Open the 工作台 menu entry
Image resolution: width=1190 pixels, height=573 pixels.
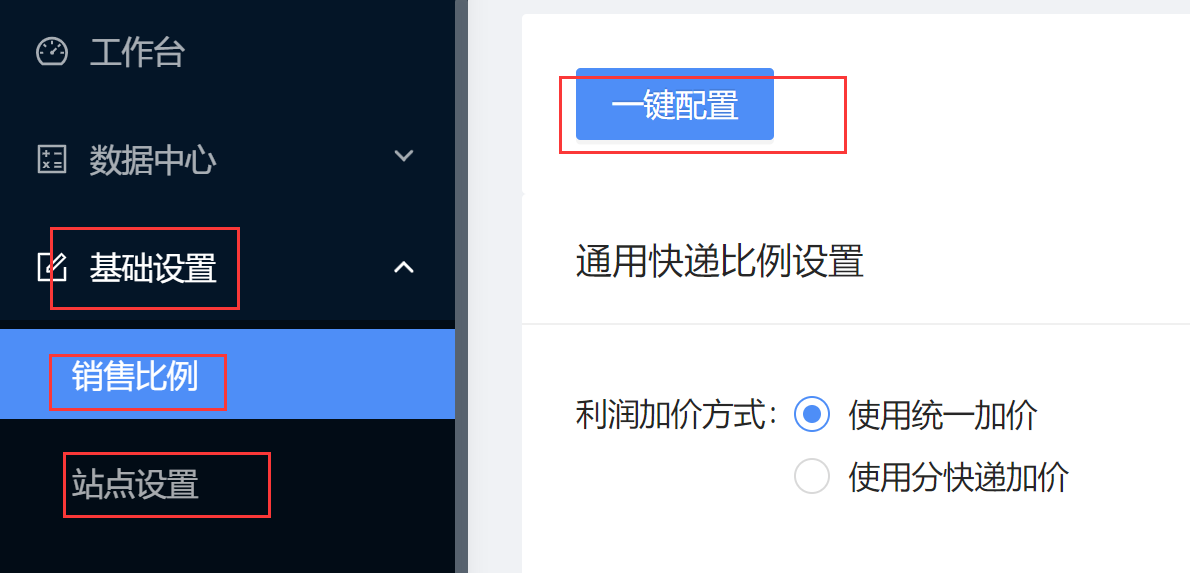137,53
